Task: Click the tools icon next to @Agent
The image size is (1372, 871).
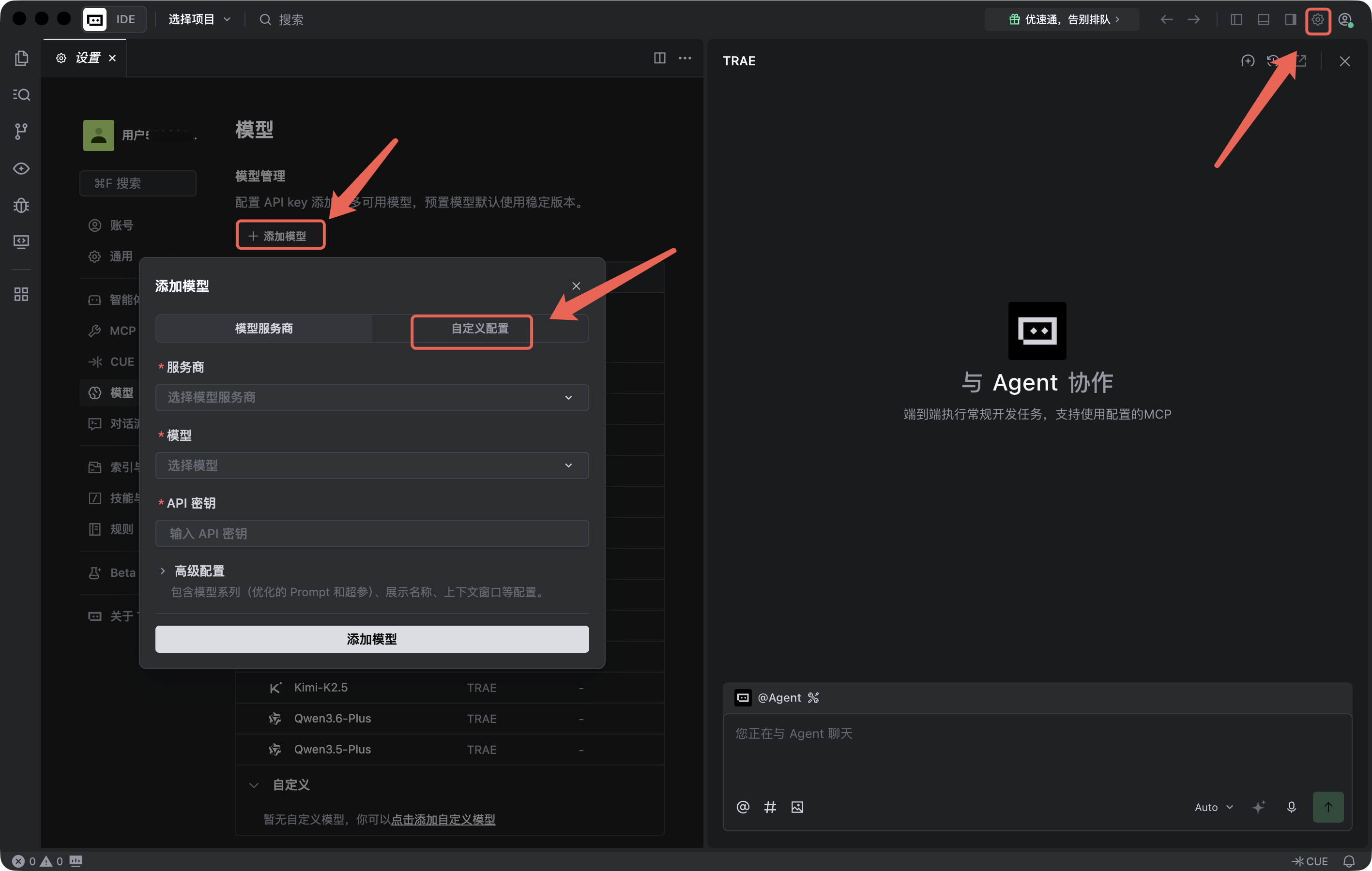Action: [813, 697]
